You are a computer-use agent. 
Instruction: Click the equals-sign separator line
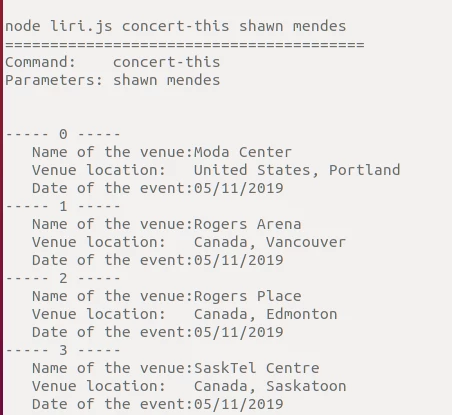(185, 44)
